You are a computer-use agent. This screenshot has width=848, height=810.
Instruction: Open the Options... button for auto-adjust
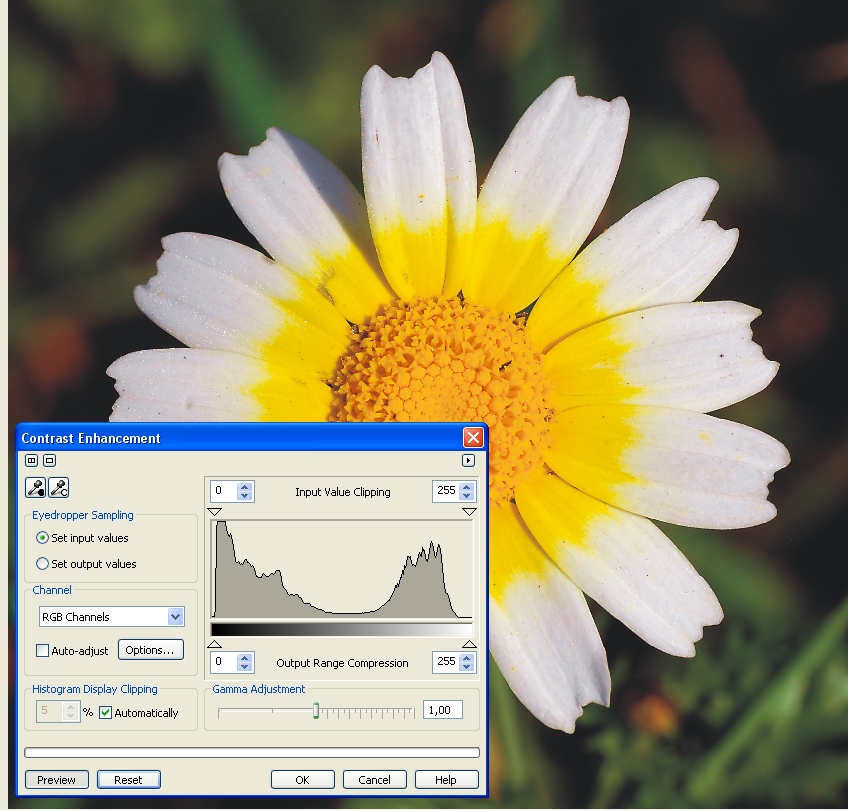151,650
